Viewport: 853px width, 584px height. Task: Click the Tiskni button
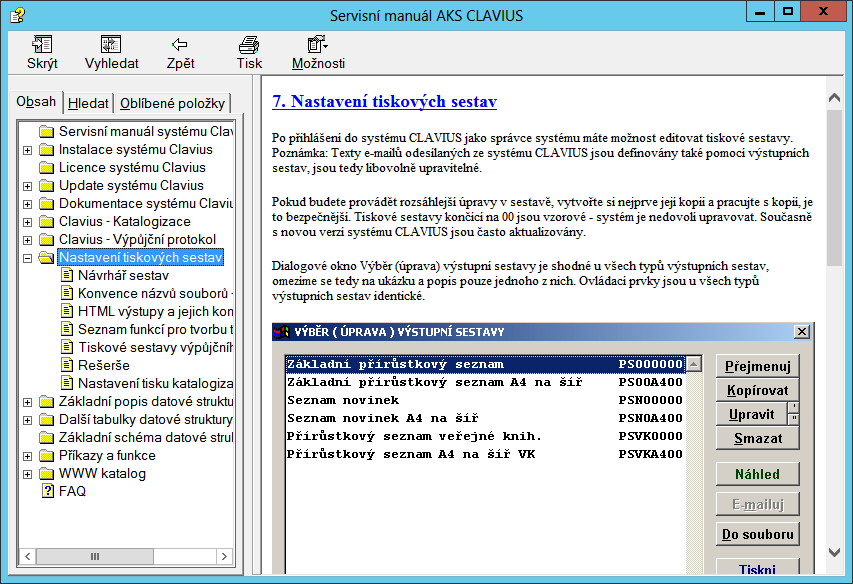point(757,567)
